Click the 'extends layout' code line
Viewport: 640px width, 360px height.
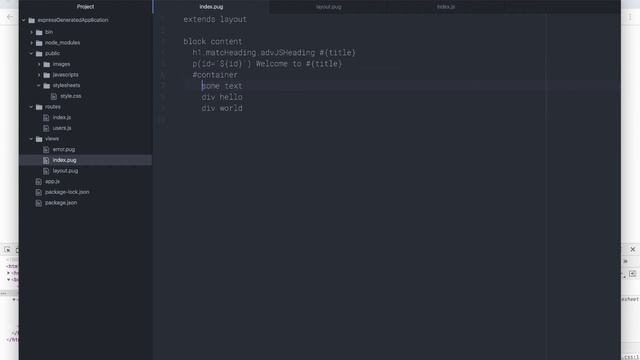pyautogui.click(x=215, y=19)
